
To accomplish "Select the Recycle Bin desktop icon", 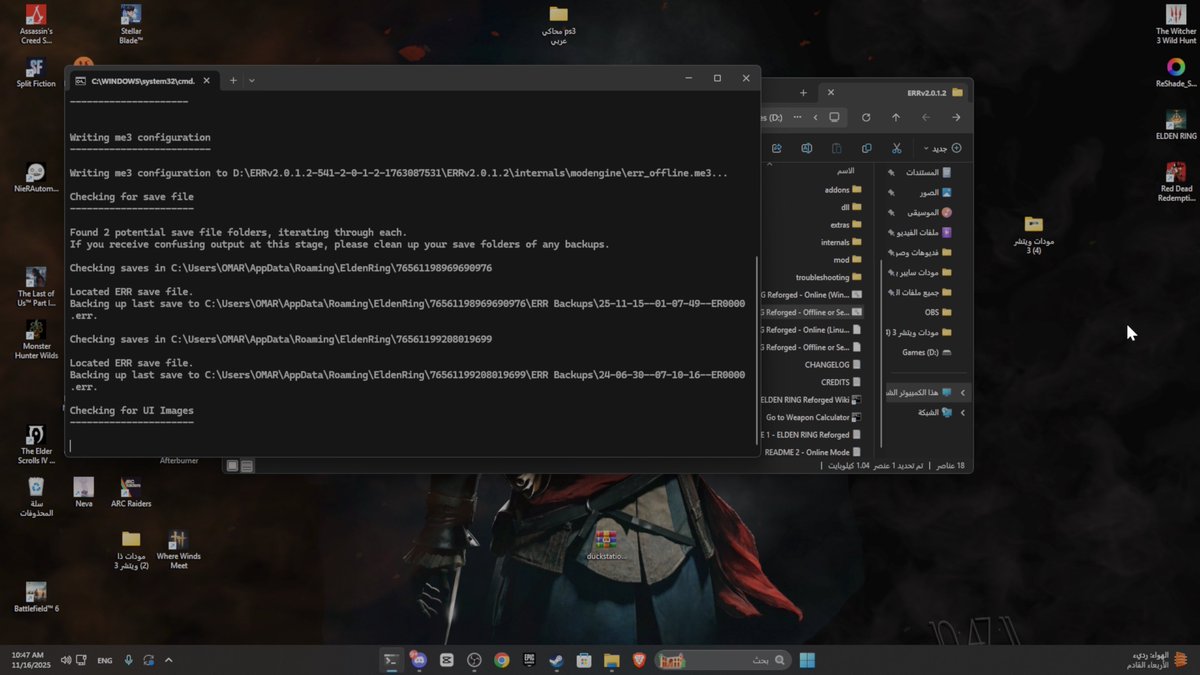I will [x=36, y=497].
